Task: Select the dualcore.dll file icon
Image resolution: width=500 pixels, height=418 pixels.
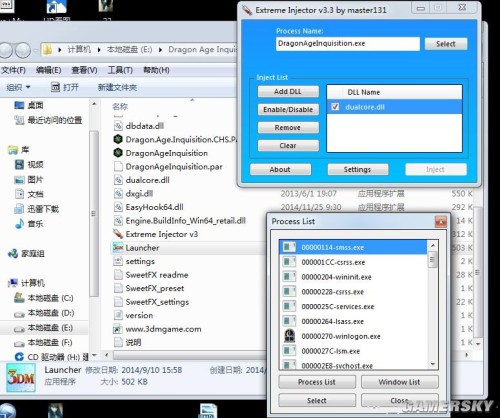Action: 118,180
